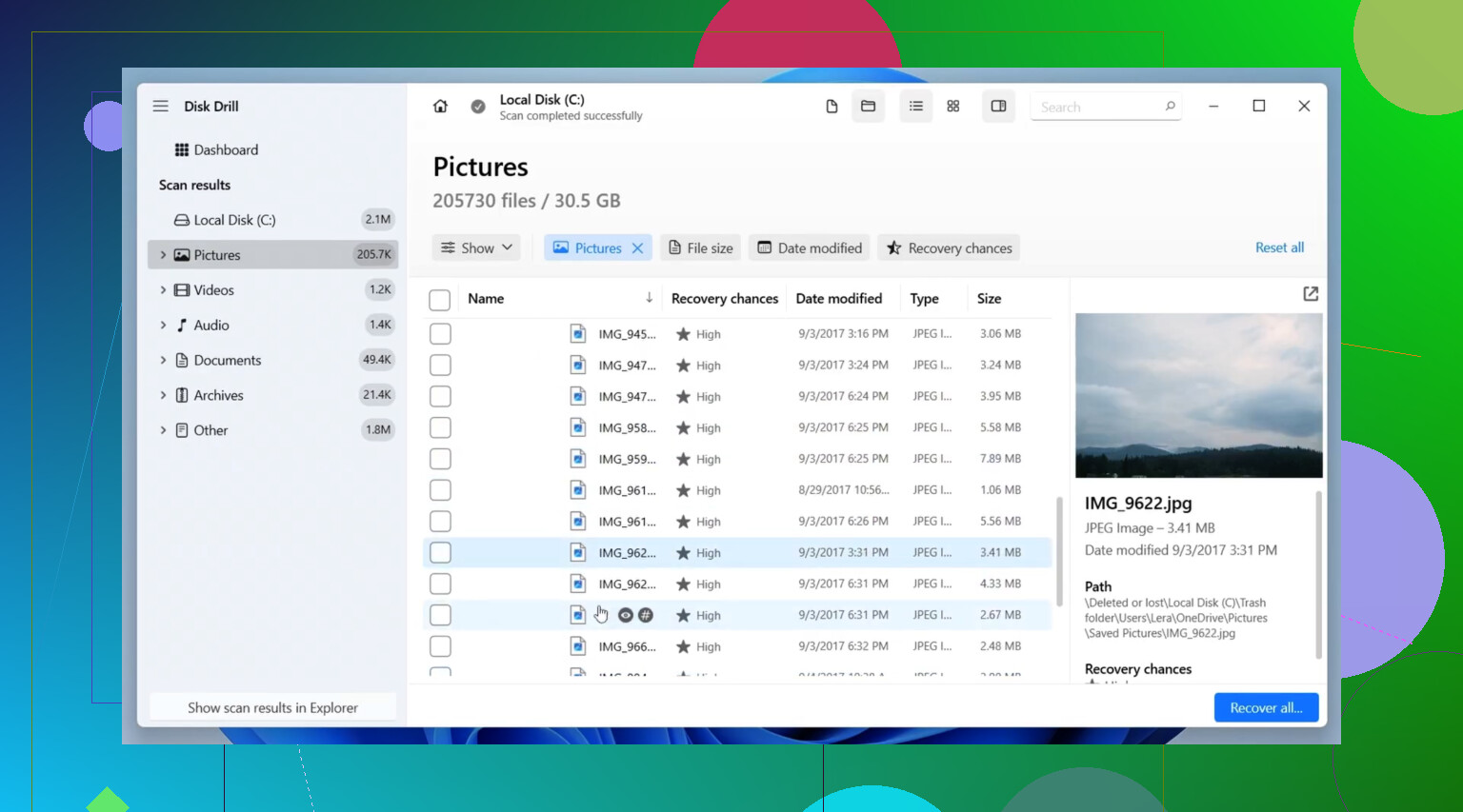Viewport: 1463px width, 812px height.
Task: Open the hamburger menu beside Disk Drill
Action: pos(161,106)
